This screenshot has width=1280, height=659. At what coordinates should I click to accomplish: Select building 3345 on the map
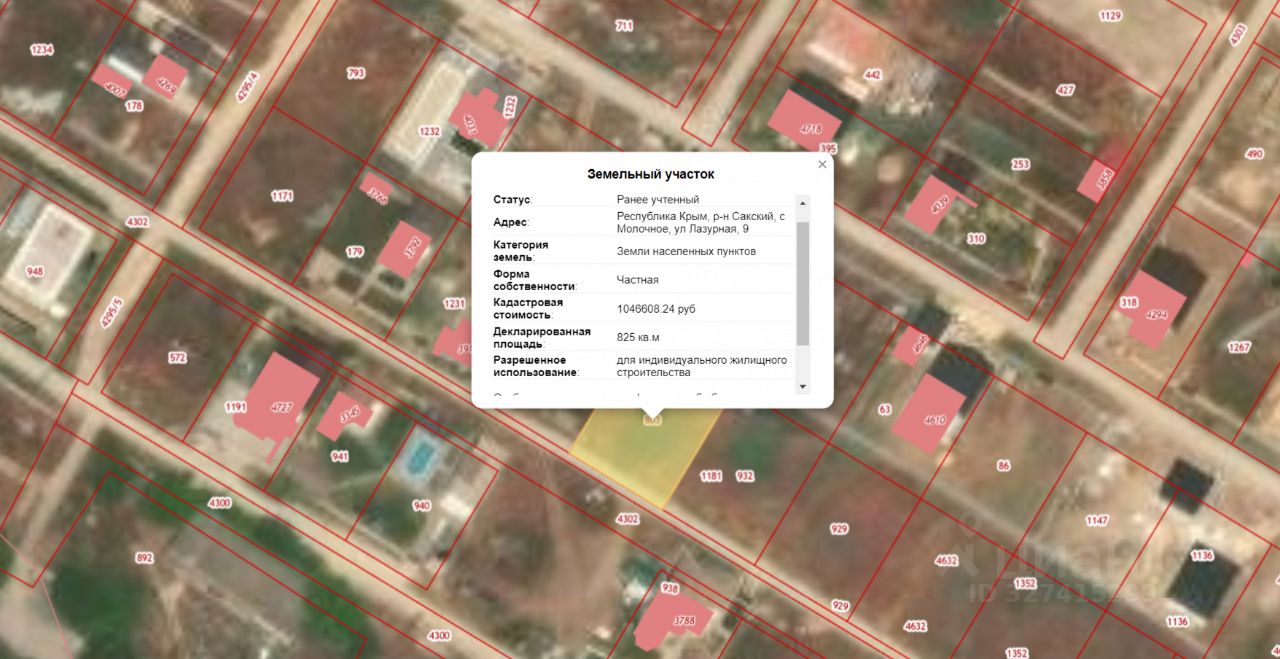[x=343, y=415]
